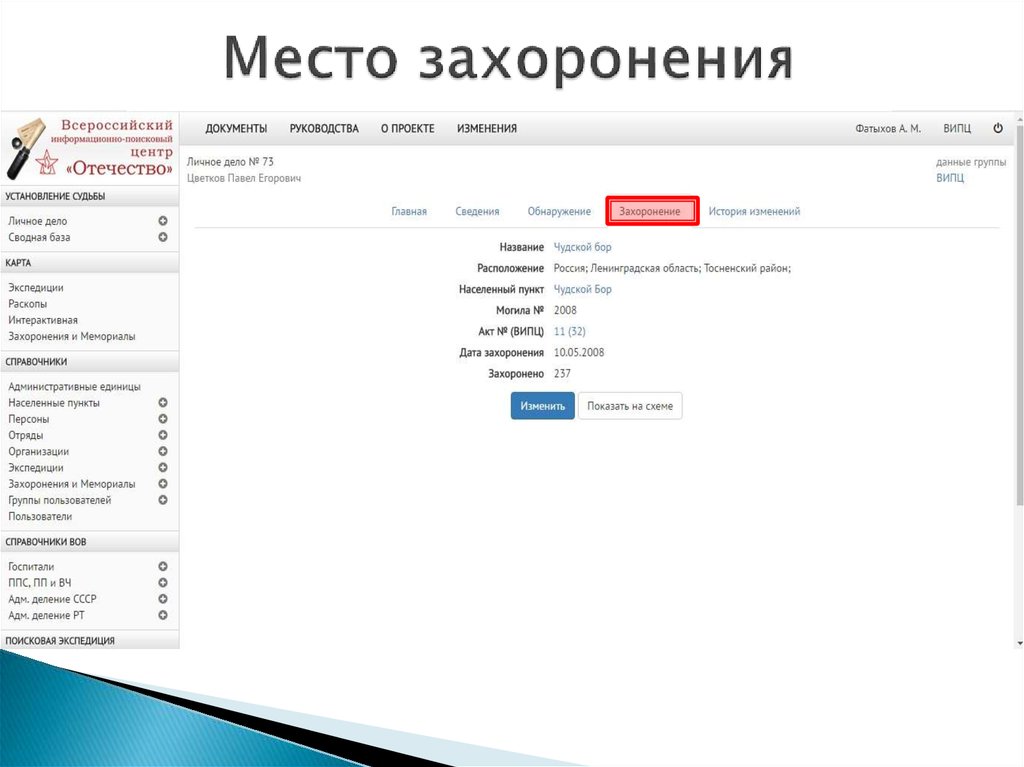Open the История изменений tab

(x=755, y=211)
